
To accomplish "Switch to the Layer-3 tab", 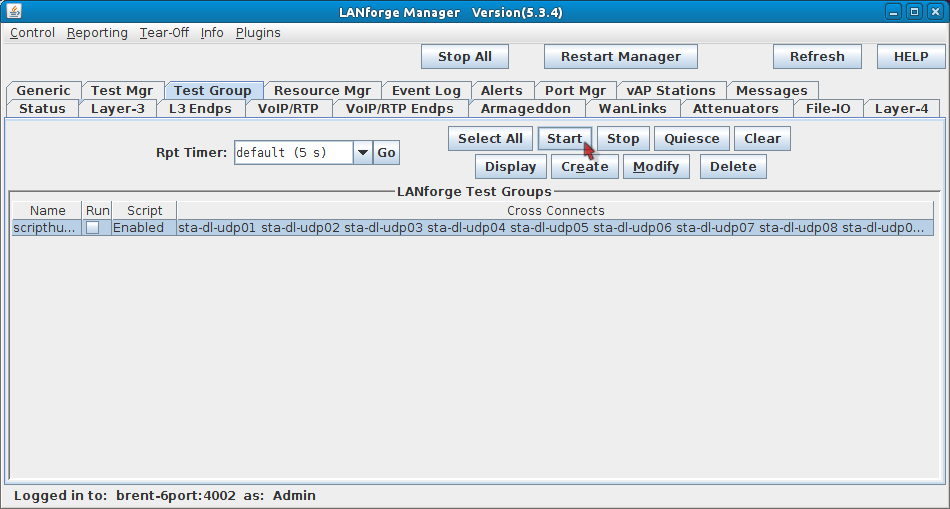I will point(118,108).
